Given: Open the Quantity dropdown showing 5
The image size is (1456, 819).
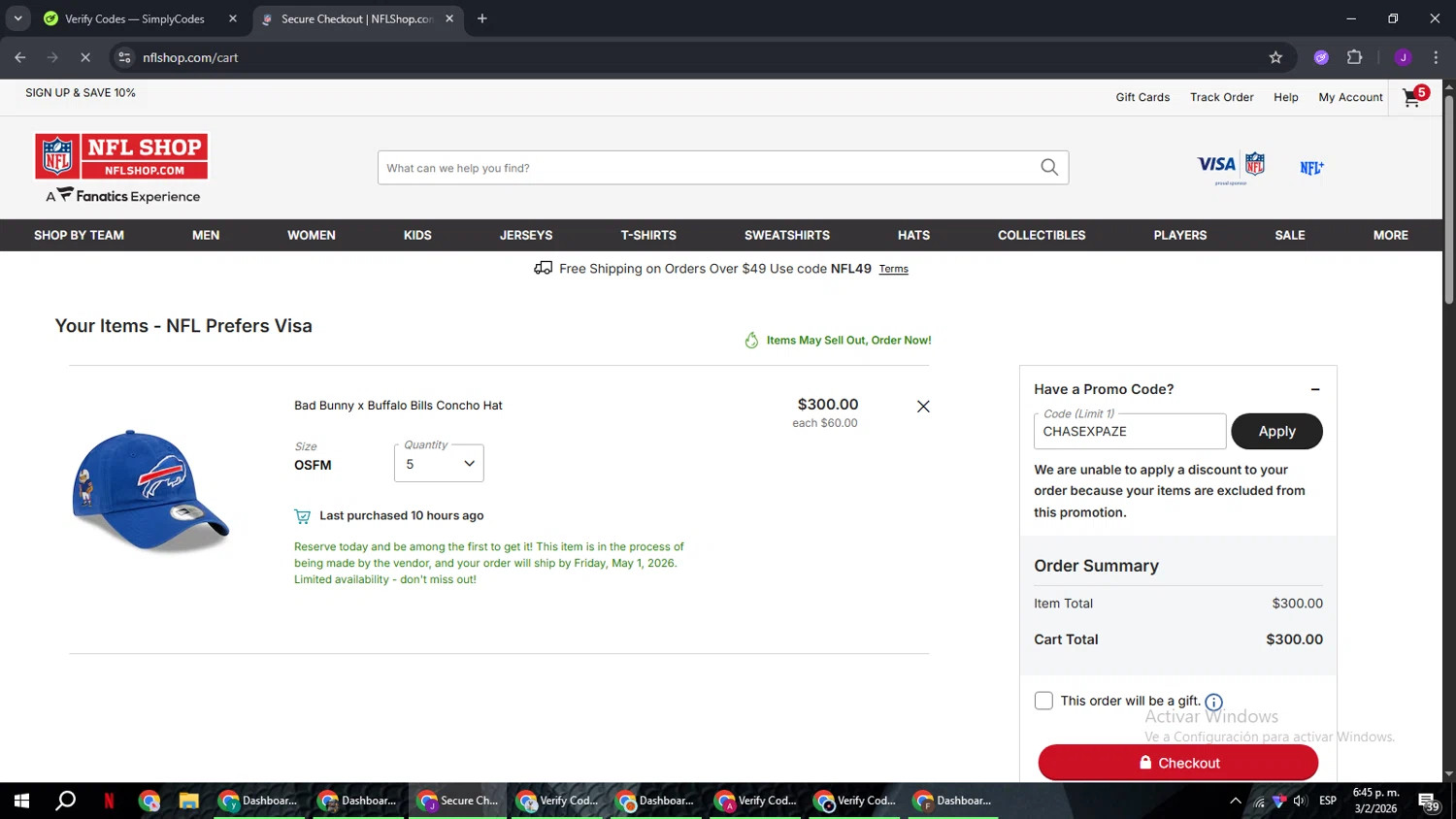Looking at the screenshot, I should pos(439,464).
